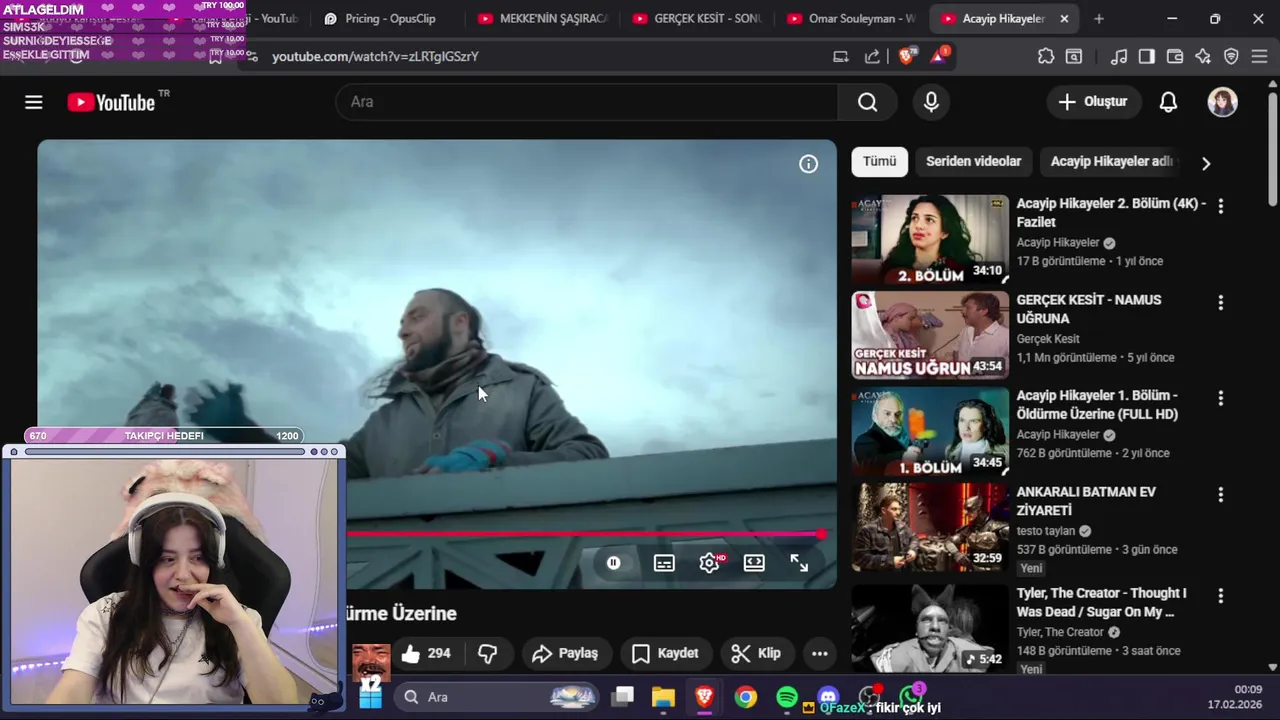The width and height of the screenshot is (1280, 720).
Task: Open a new browser tab with plus
Action: click(1099, 18)
